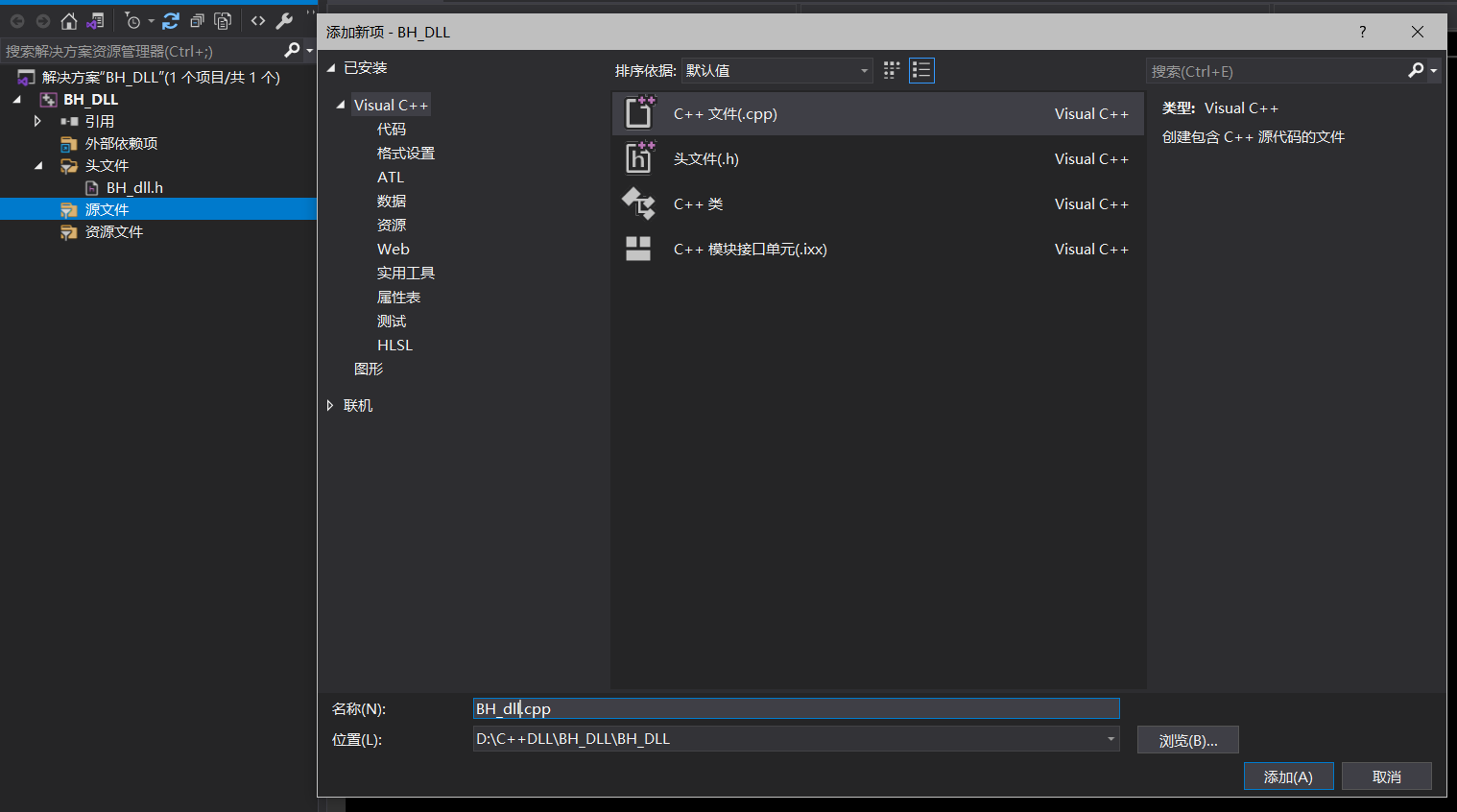Click the 浏览(B) button
This screenshot has height=812, width=1457.
(1187, 739)
